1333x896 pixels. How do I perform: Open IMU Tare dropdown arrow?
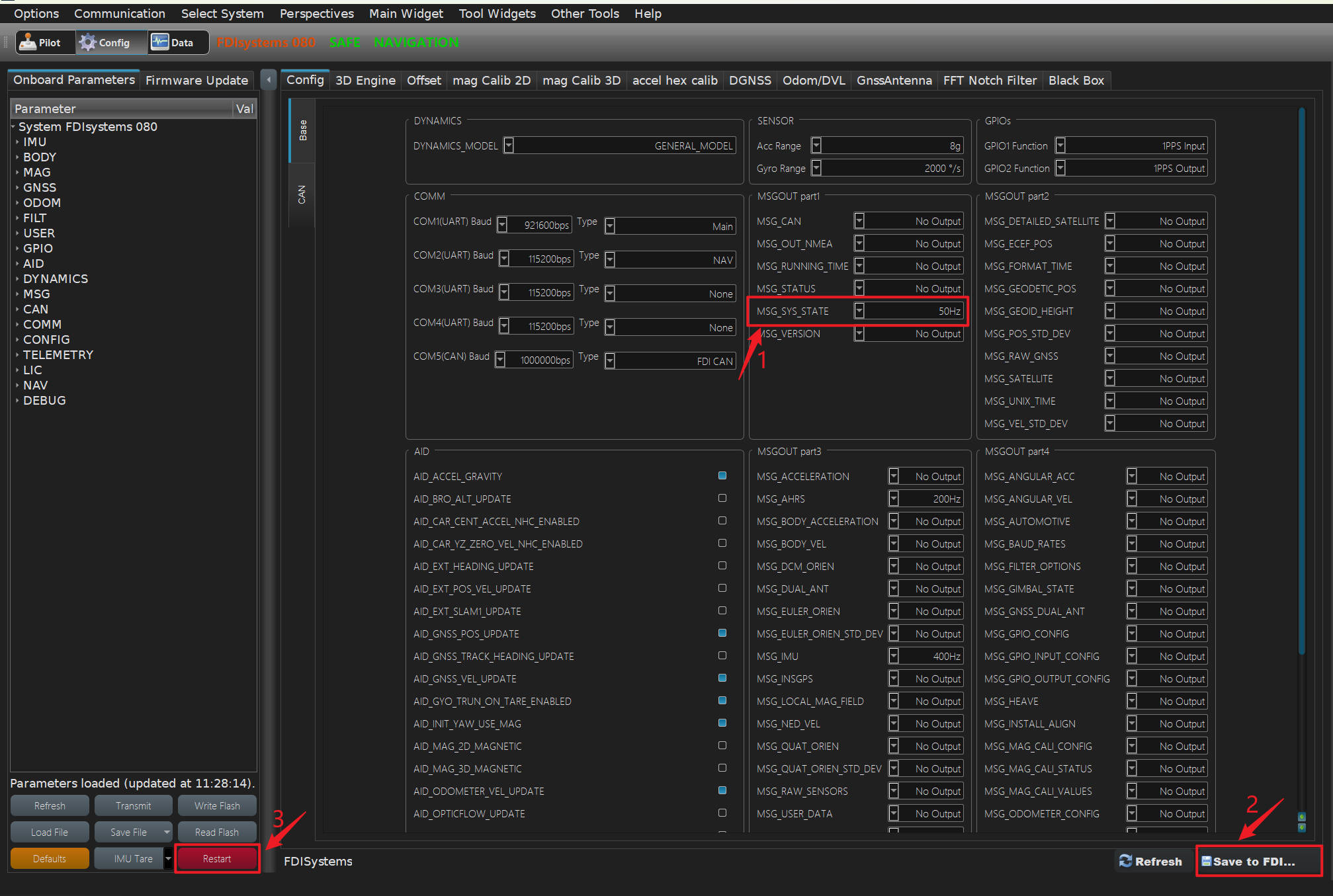[168, 858]
